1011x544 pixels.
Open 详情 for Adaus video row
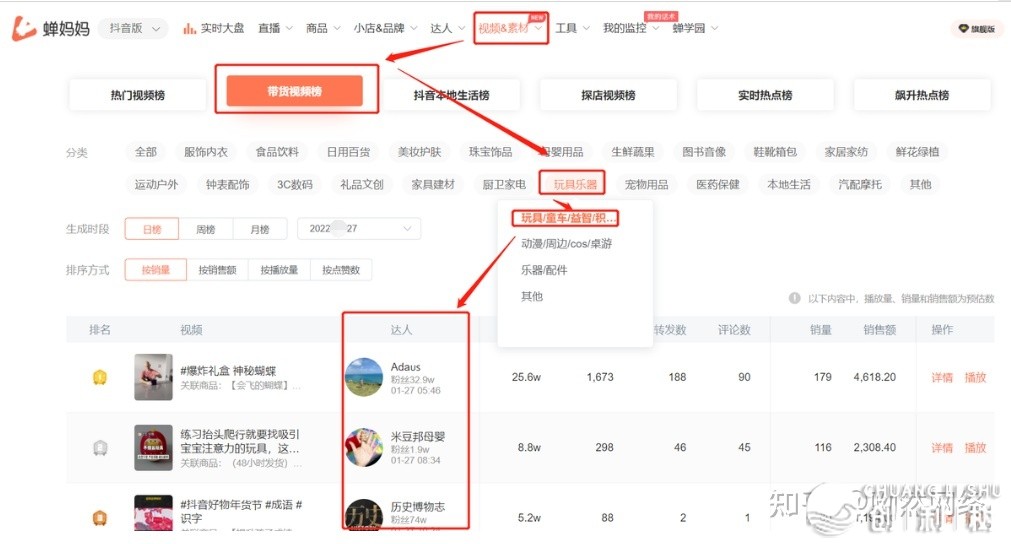point(942,377)
